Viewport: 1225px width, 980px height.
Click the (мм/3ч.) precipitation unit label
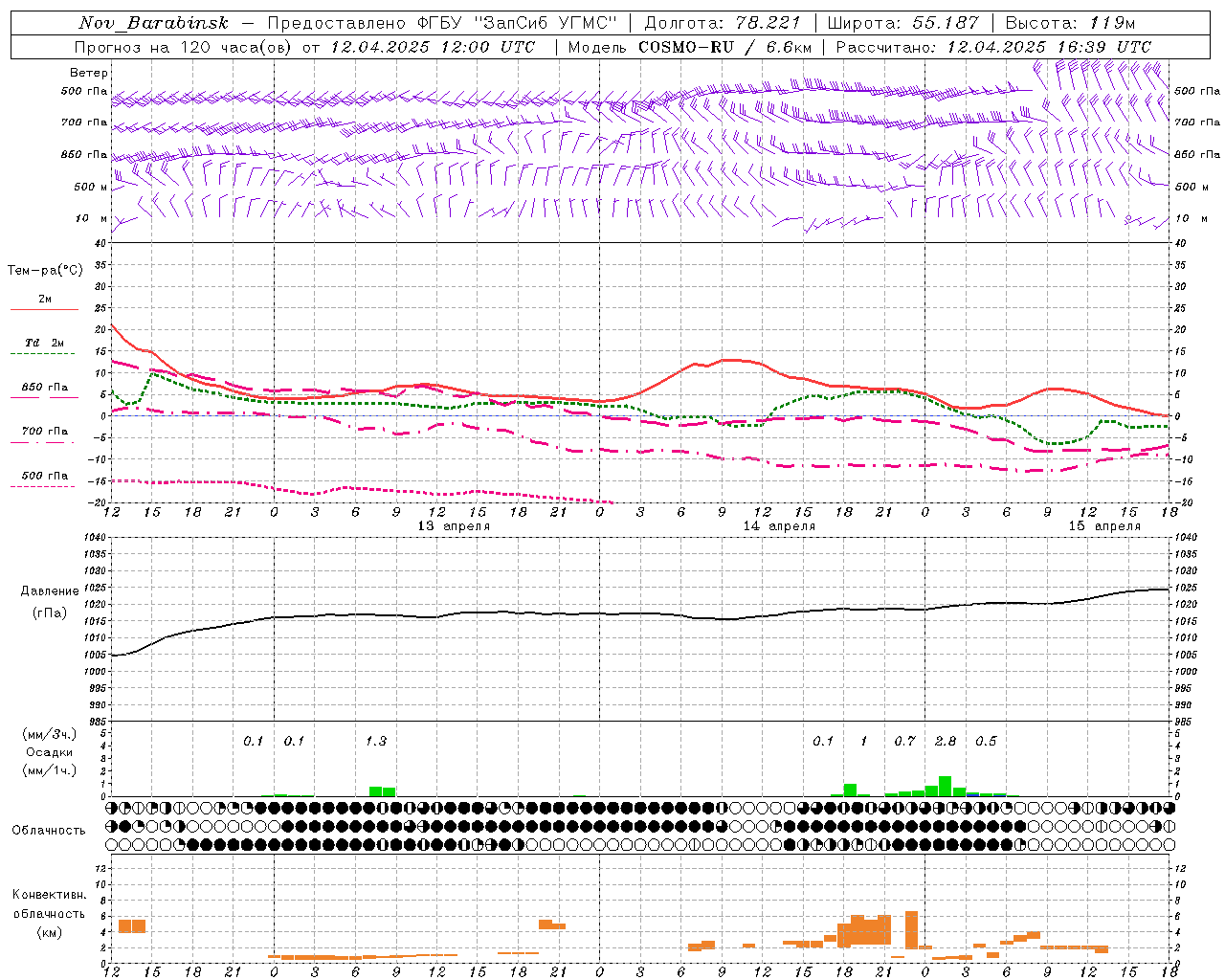(50, 734)
